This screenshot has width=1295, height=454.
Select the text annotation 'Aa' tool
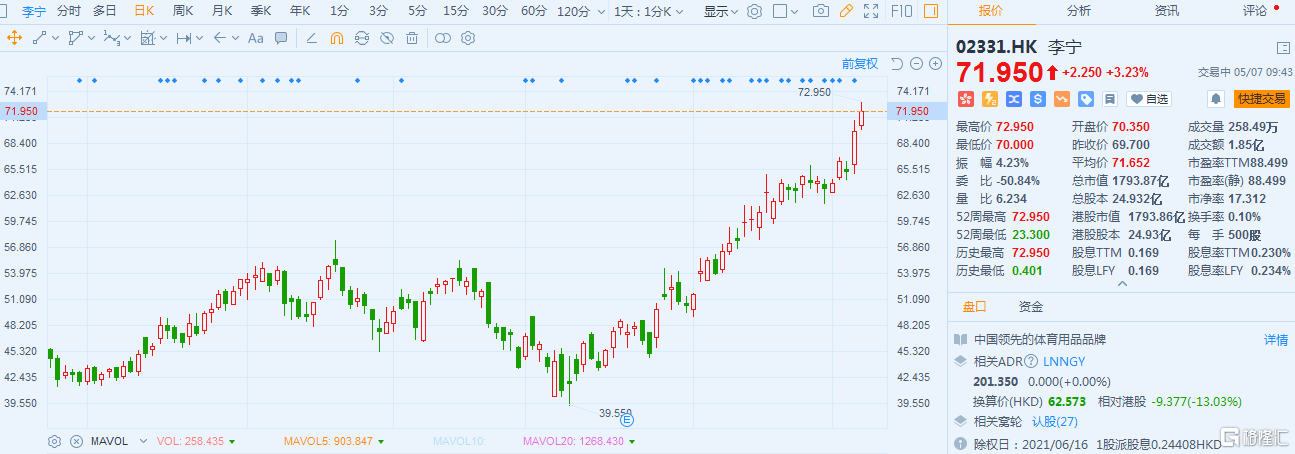255,38
